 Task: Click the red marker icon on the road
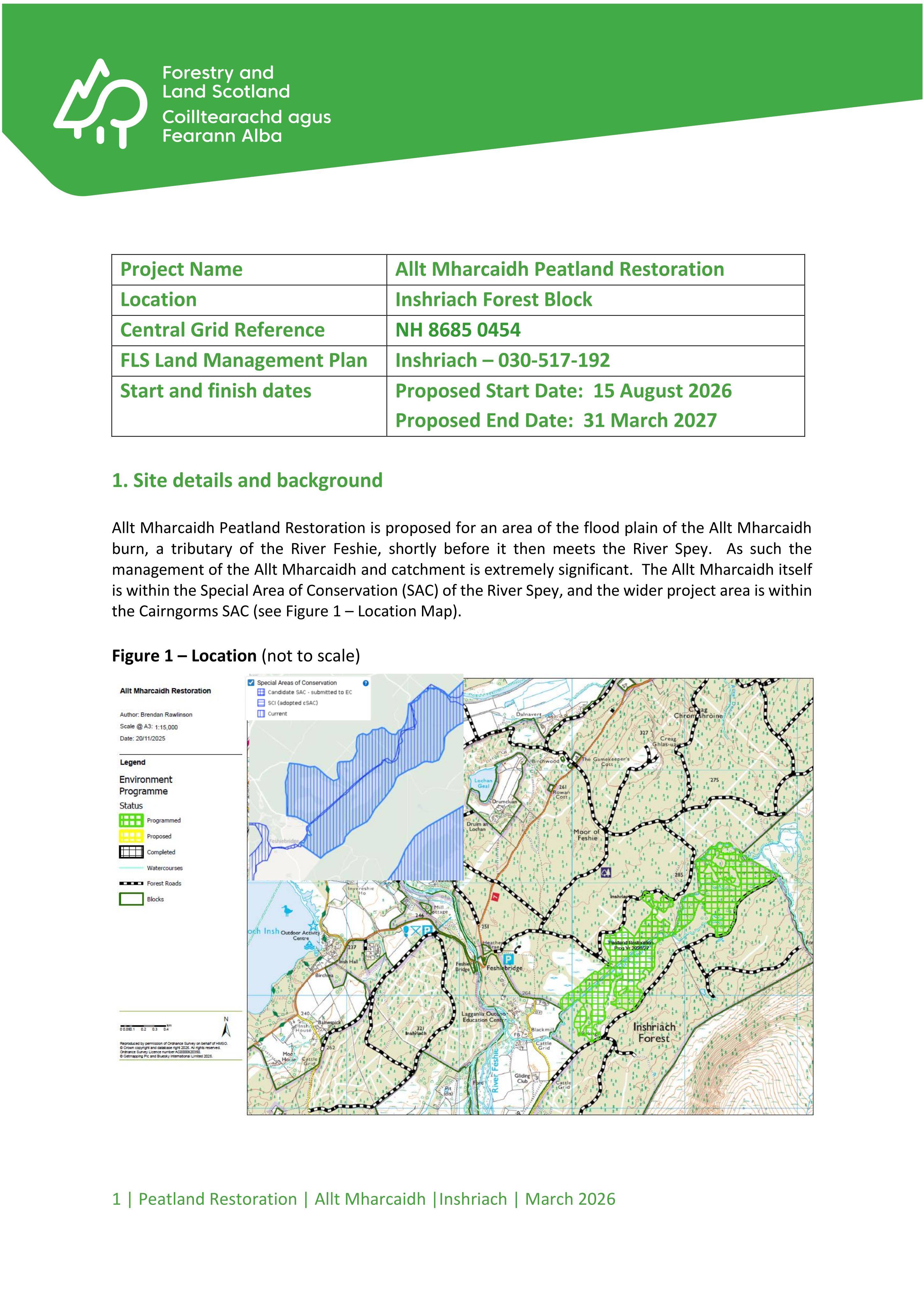(496, 897)
